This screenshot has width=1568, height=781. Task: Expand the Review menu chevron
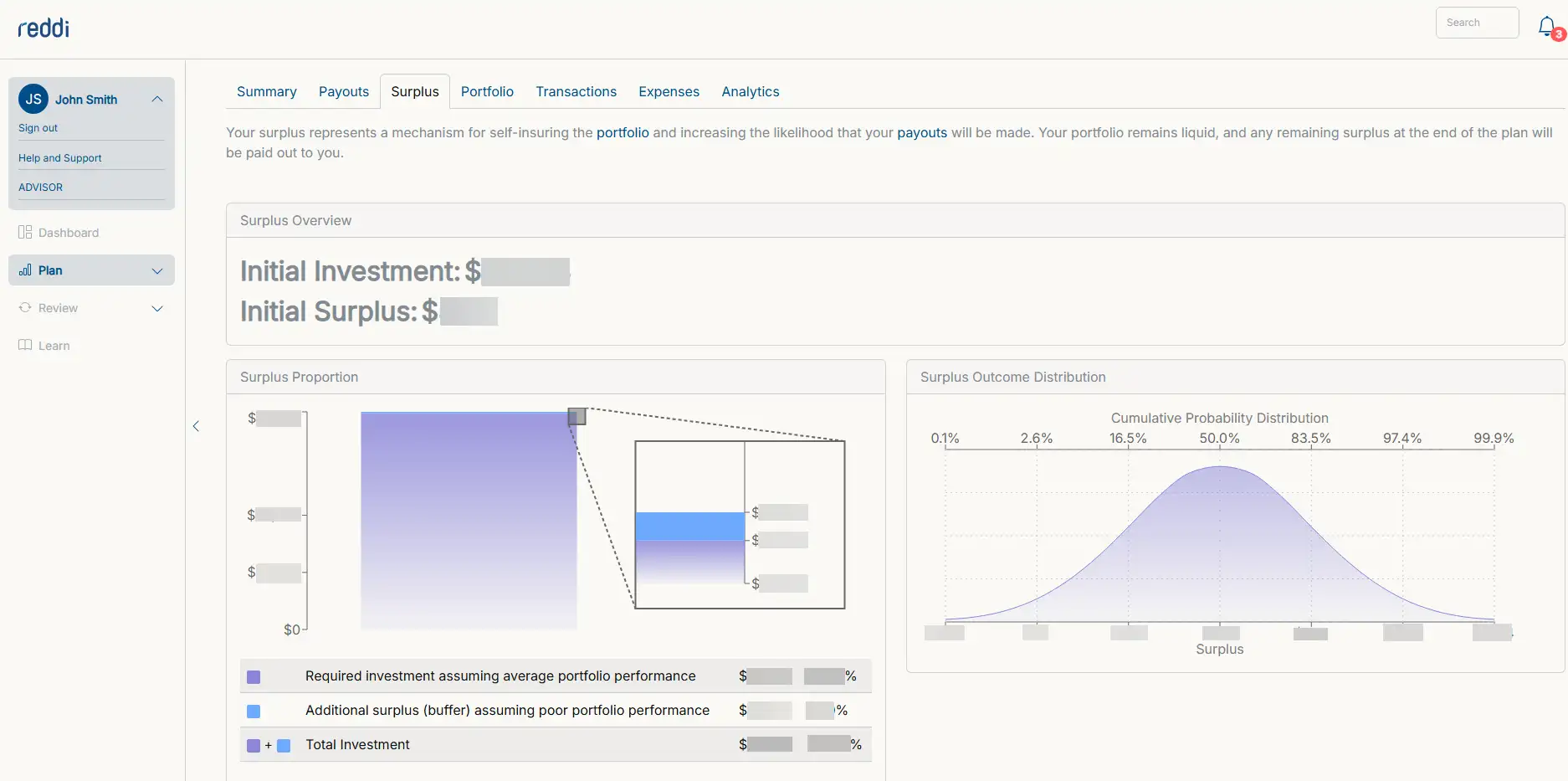coord(157,308)
